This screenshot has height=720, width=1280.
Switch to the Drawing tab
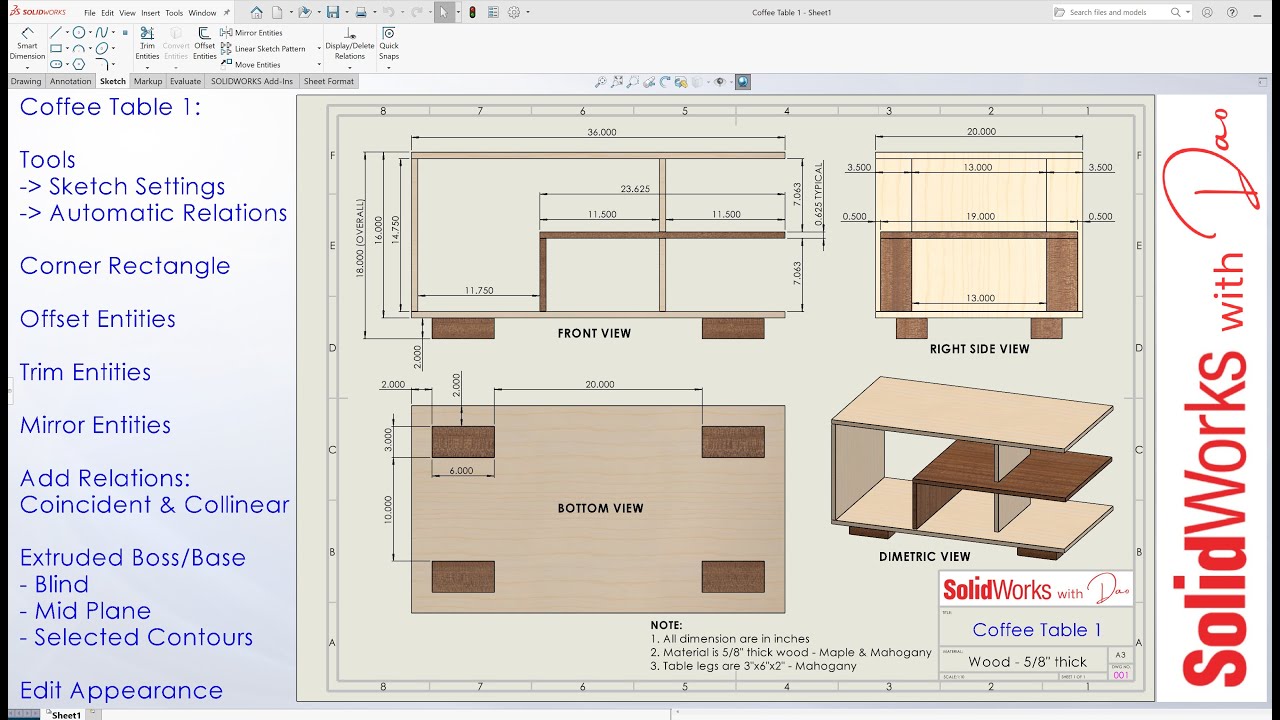tap(26, 81)
